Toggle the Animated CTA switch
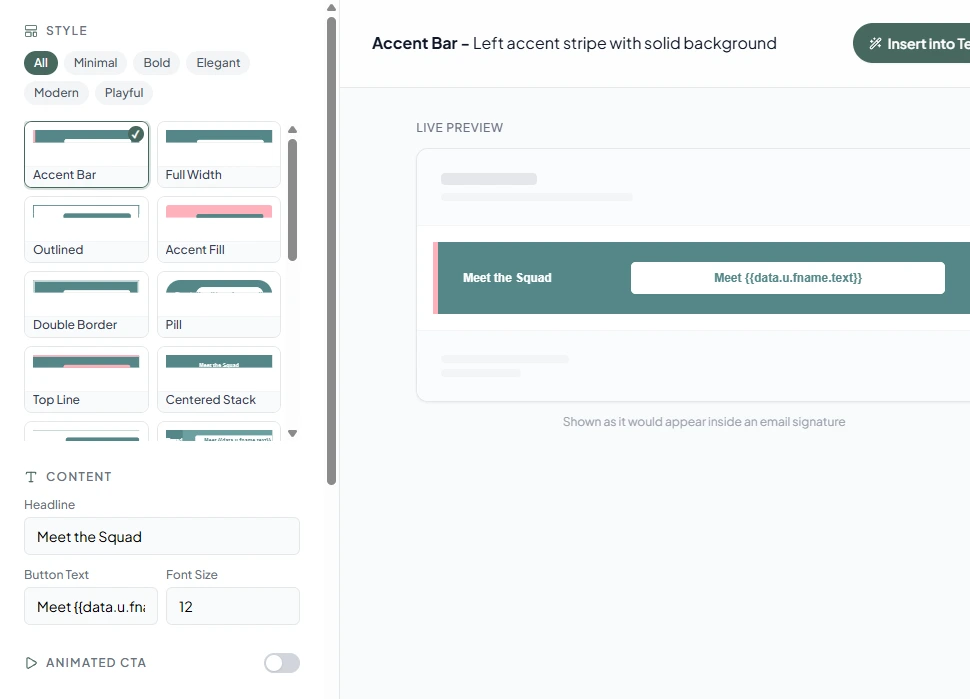The width and height of the screenshot is (970, 699). click(x=282, y=663)
